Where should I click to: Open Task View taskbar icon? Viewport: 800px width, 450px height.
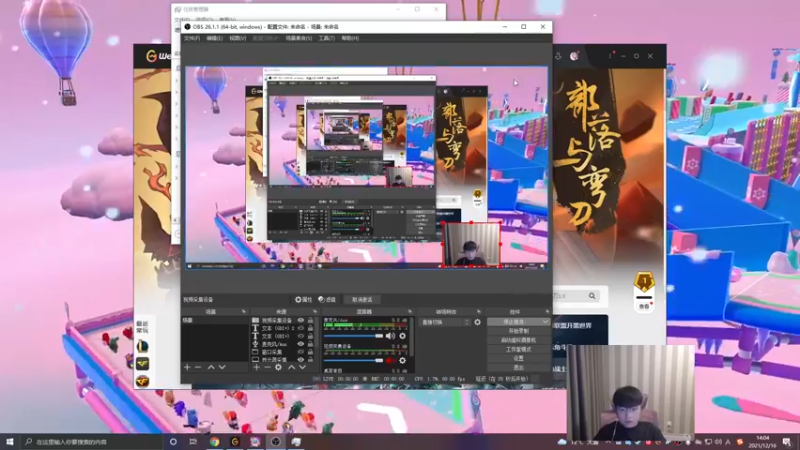tap(193, 442)
